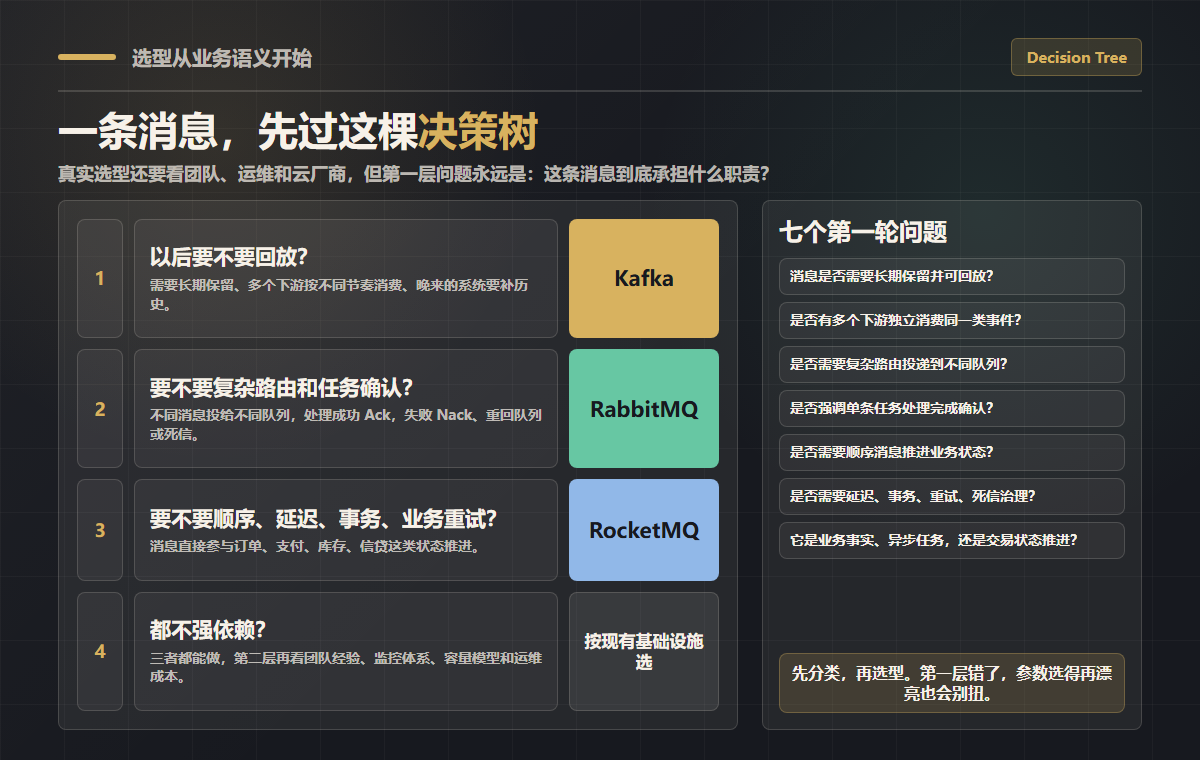This screenshot has height=760, width=1200.
Task: Click the 七个第一轮问题 panel title
Action: [863, 232]
